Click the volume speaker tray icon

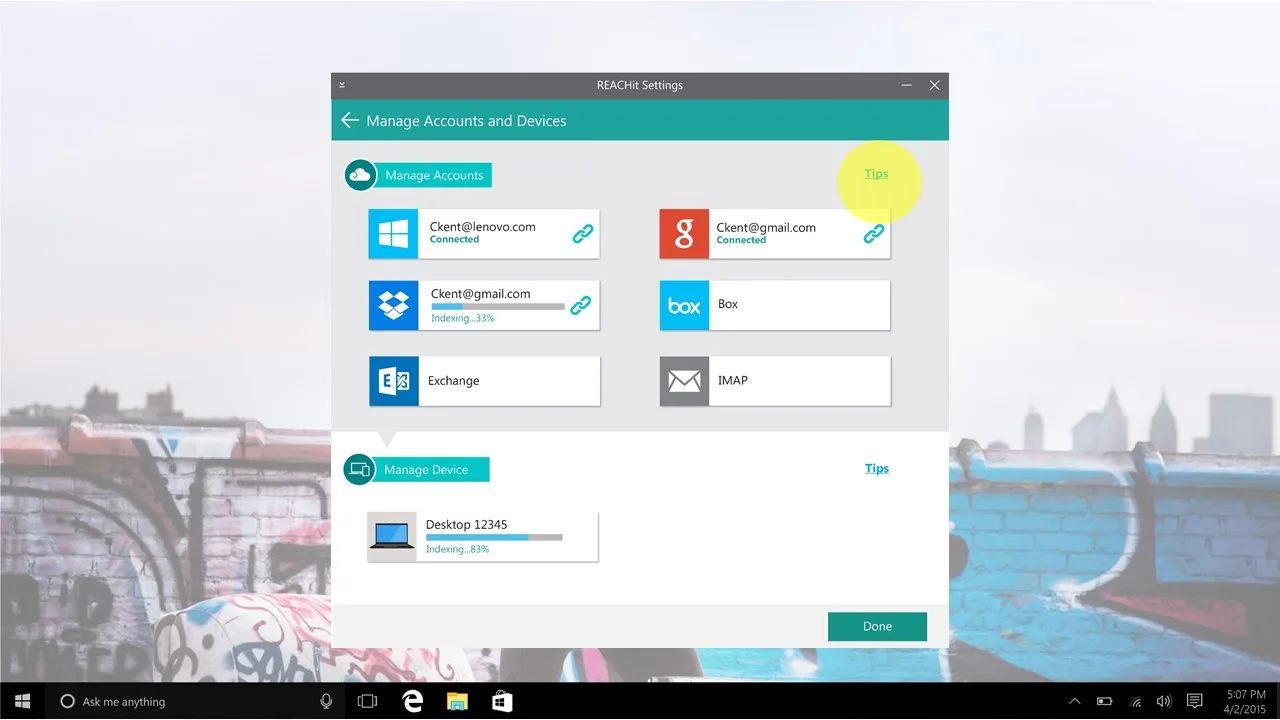tap(1164, 701)
